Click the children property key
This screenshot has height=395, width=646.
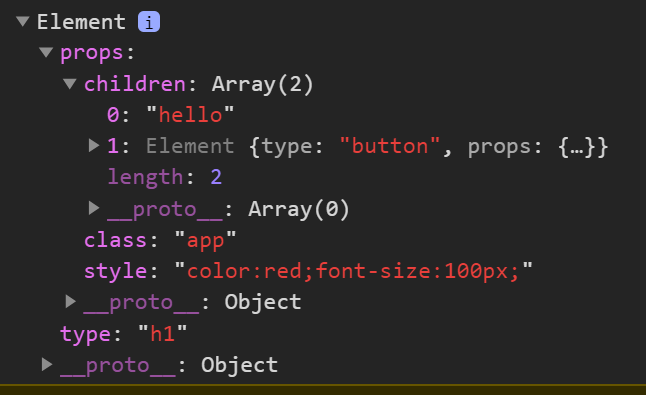click(135, 84)
